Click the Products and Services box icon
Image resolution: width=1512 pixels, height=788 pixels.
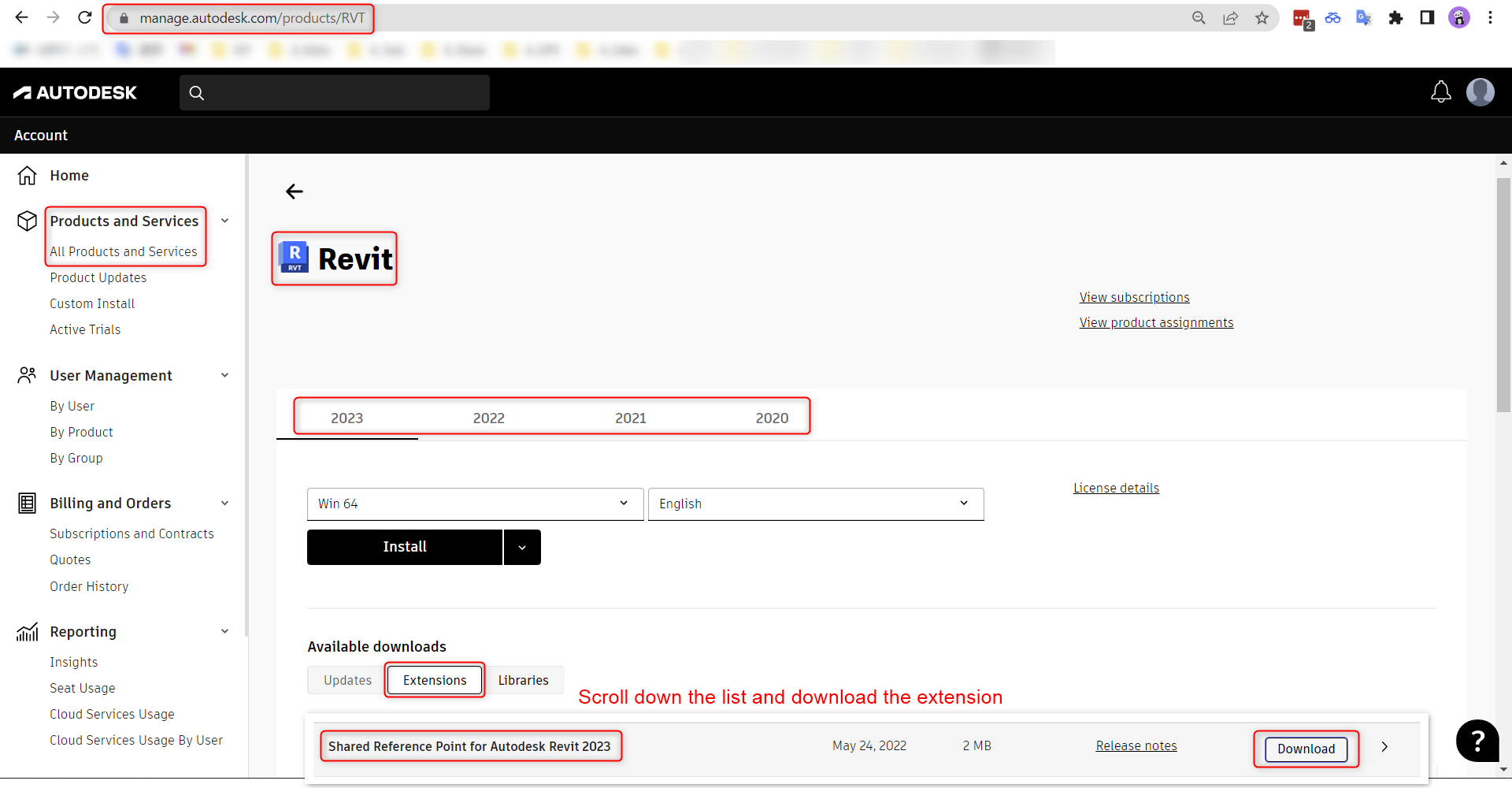tap(28, 221)
